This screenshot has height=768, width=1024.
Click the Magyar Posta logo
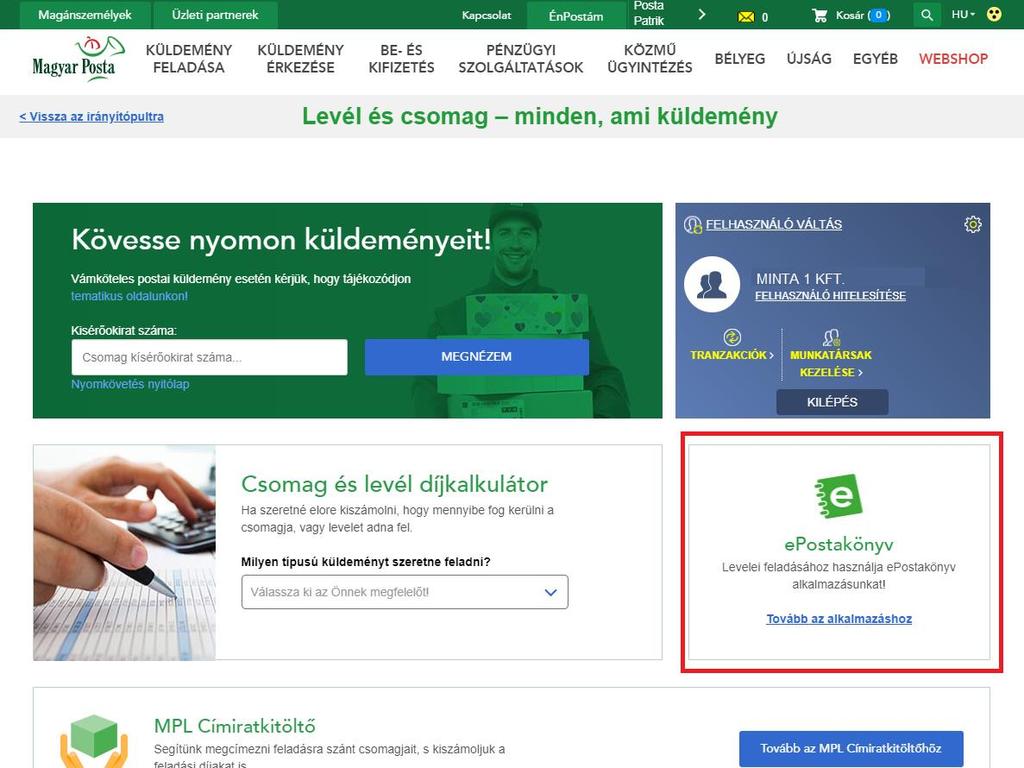pyautogui.click(x=78, y=59)
